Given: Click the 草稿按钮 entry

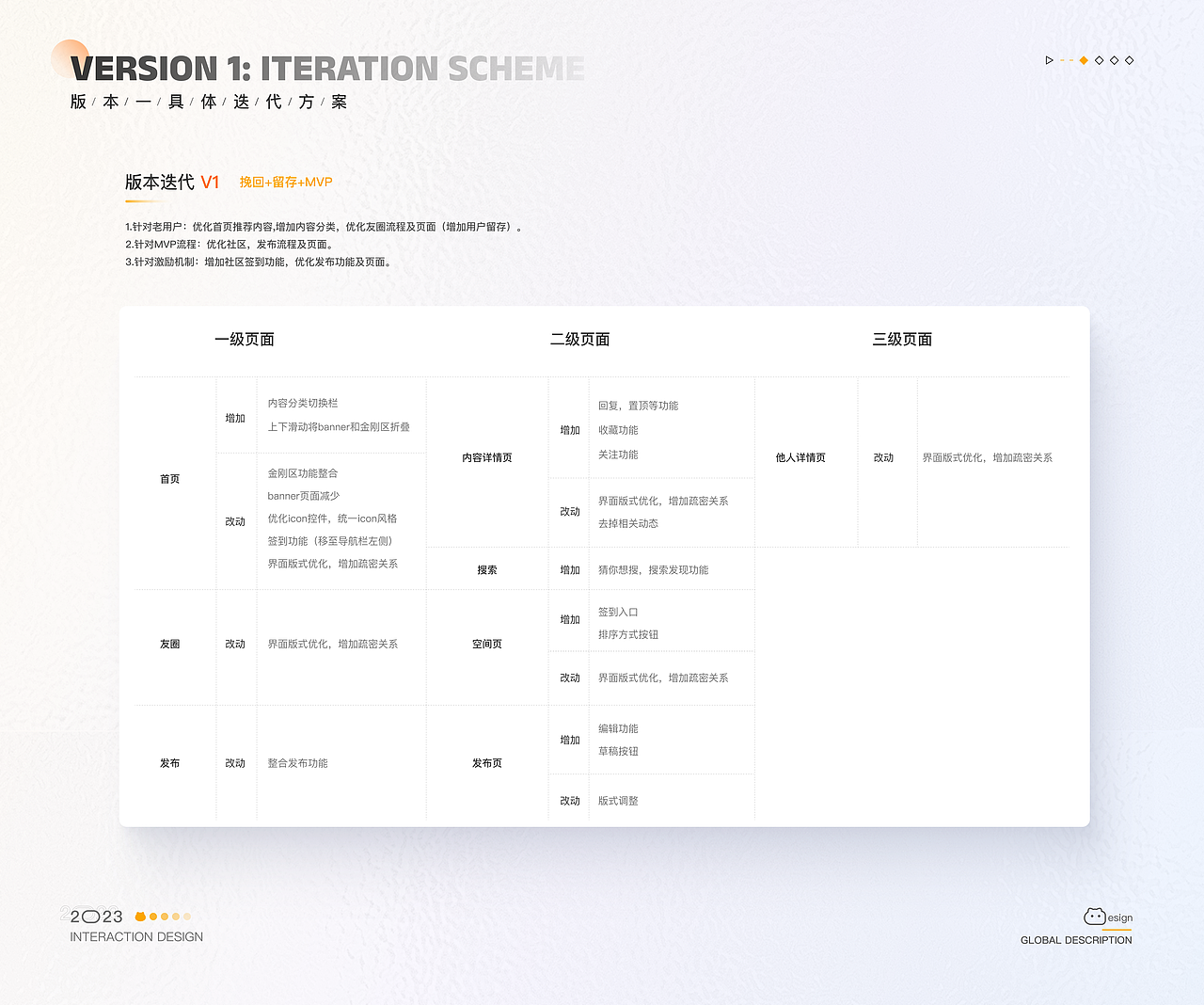Looking at the screenshot, I should click(618, 751).
